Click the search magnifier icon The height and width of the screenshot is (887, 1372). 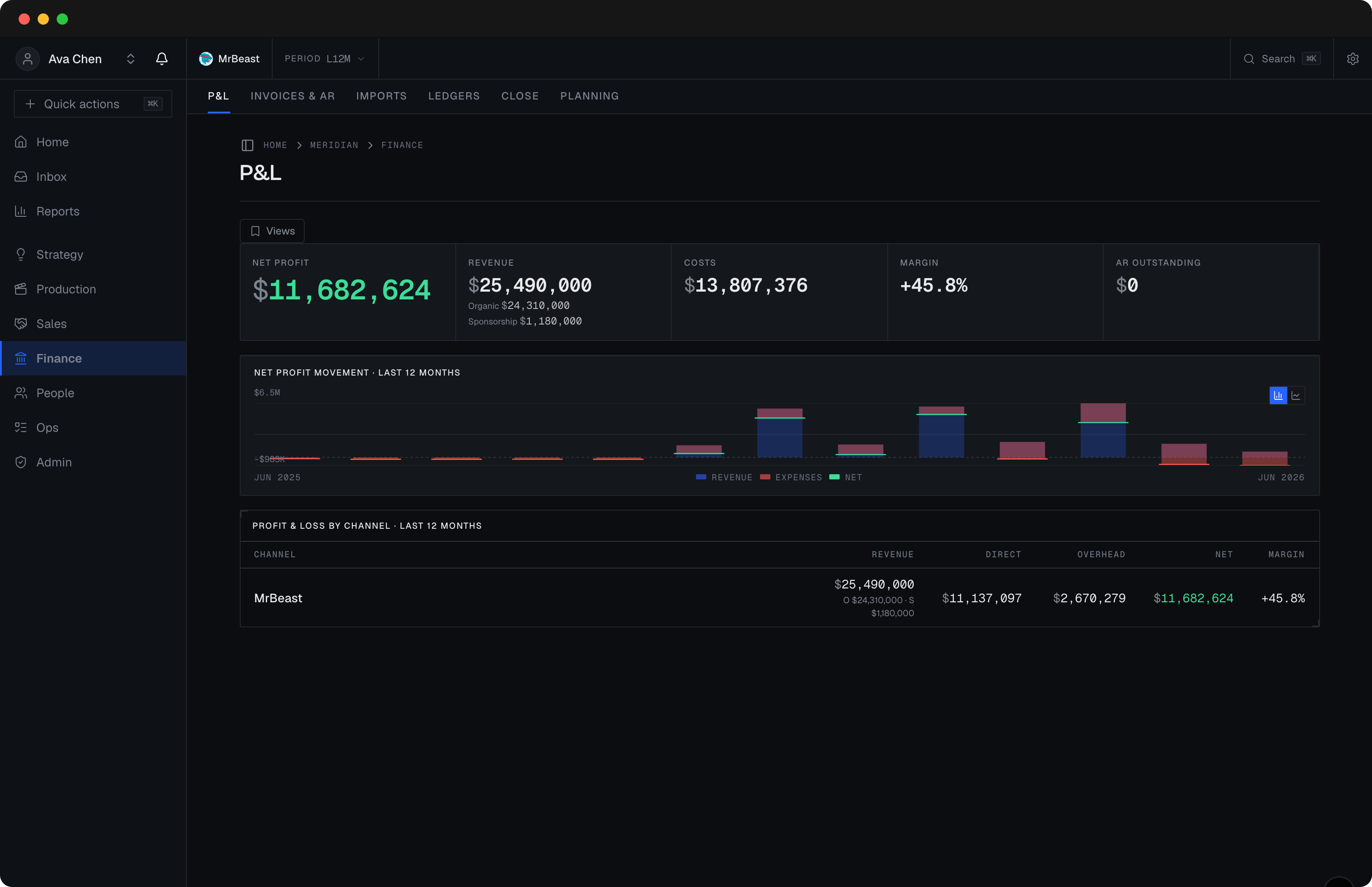[x=1249, y=59]
